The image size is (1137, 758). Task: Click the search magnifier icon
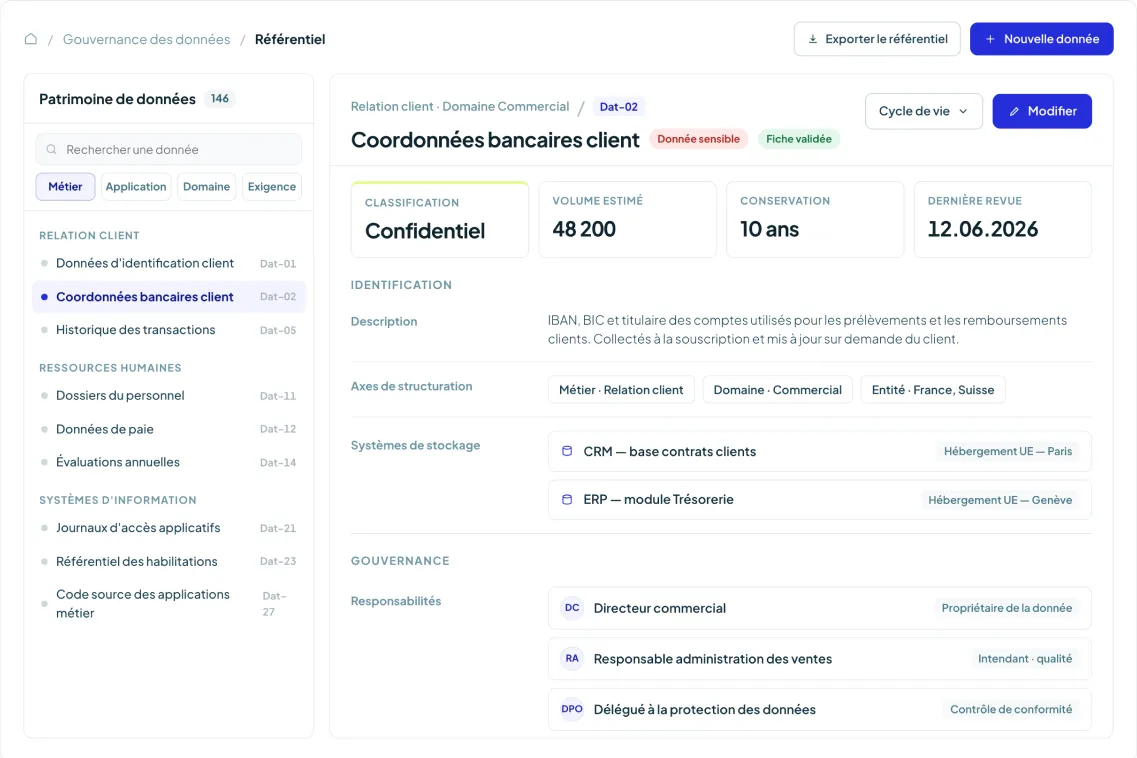tap(51, 149)
